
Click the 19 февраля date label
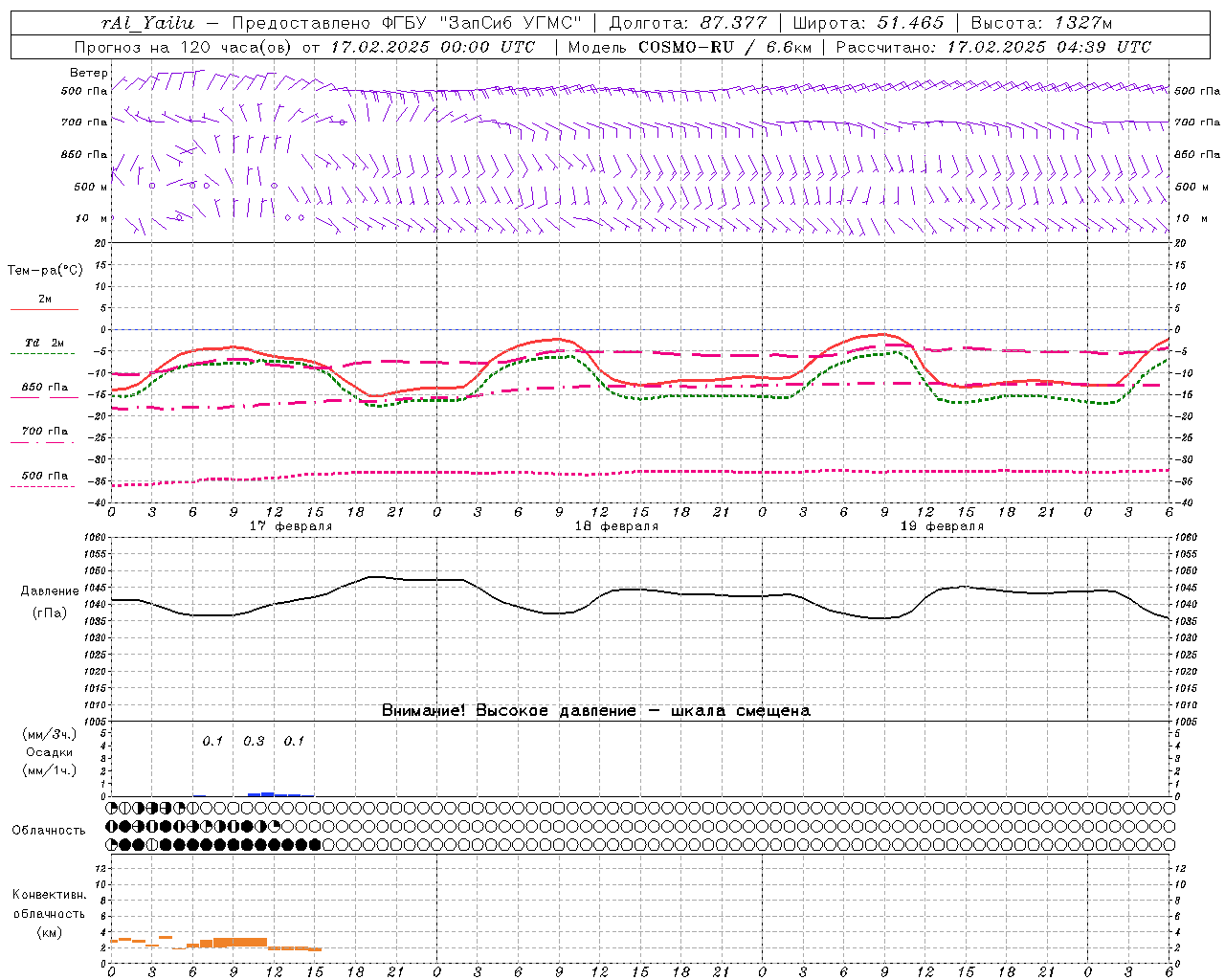[x=942, y=526]
